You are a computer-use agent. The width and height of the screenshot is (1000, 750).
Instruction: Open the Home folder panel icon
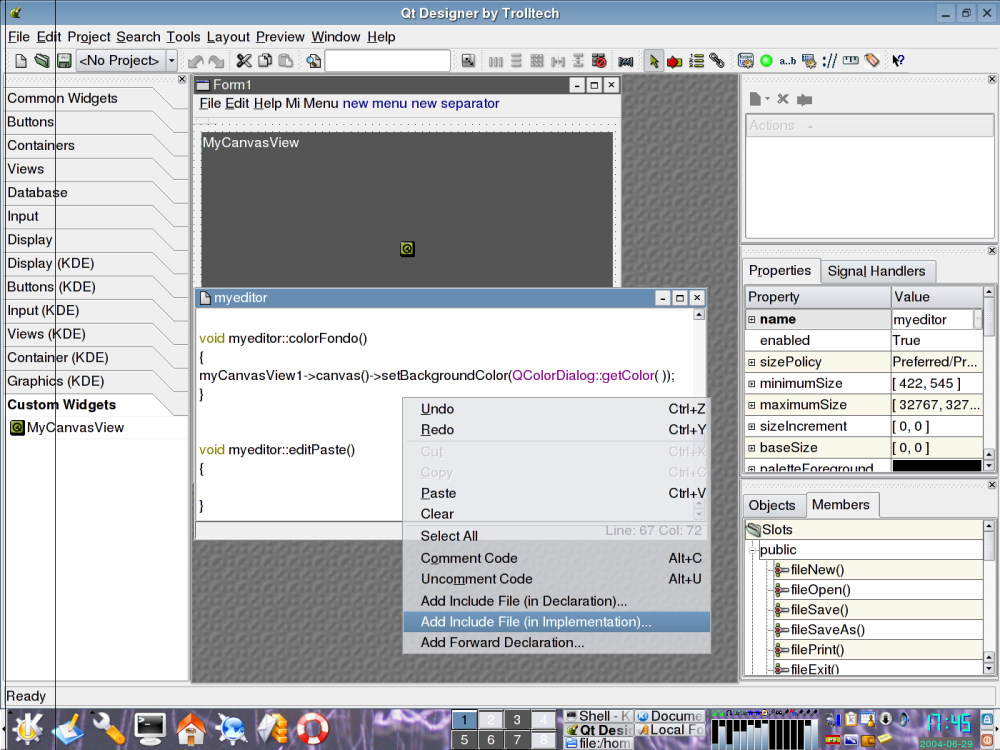click(x=191, y=729)
